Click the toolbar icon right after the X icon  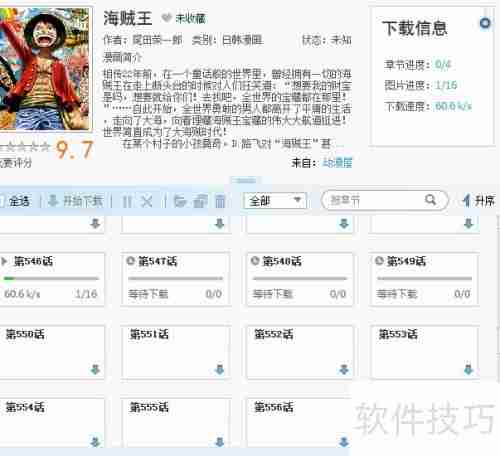point(180,201)
